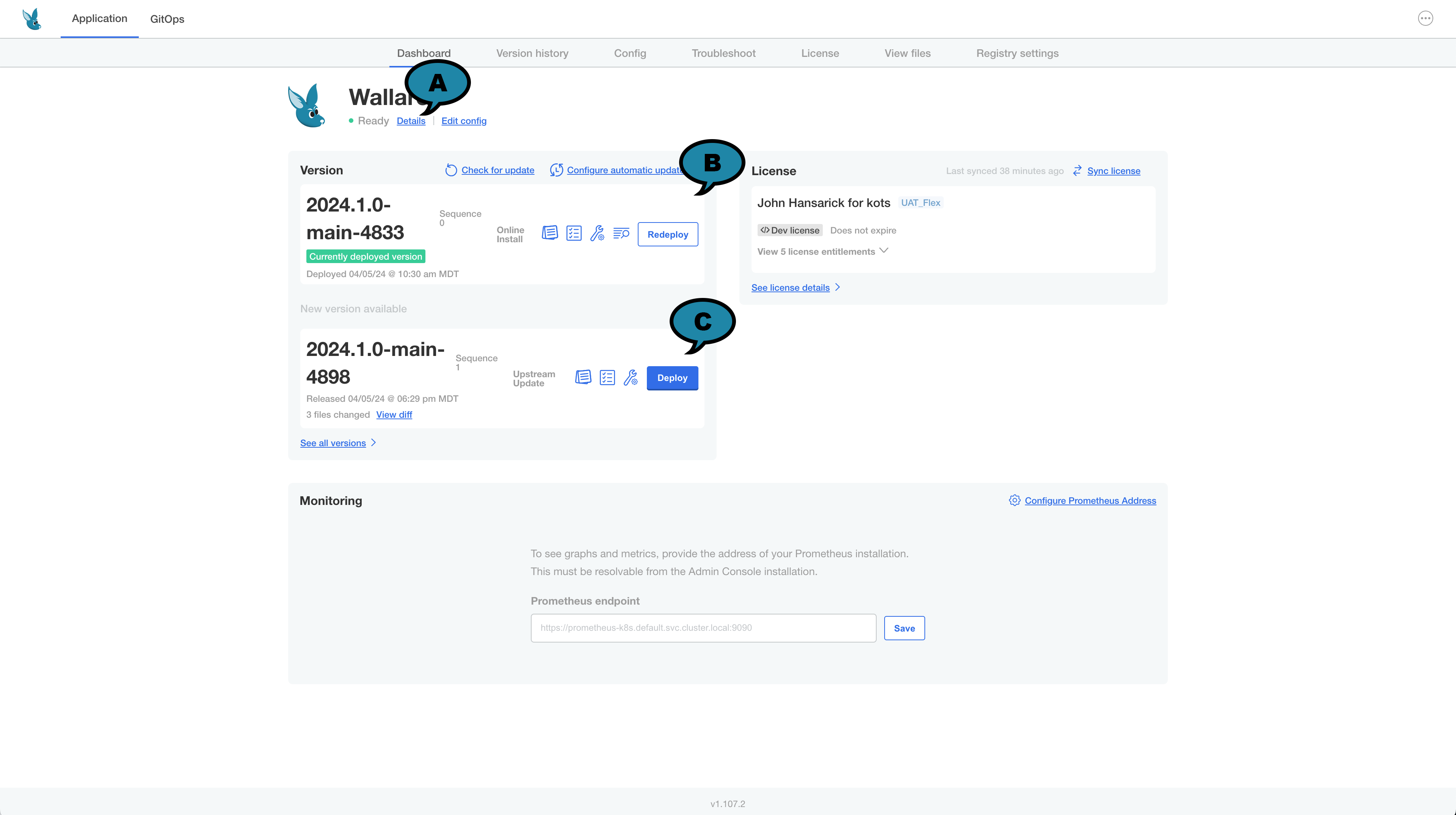Open preflight checks icon for deployed version
Image resolution: width=1456 pixels, height=815 pixels.
(x=574, y=233)
